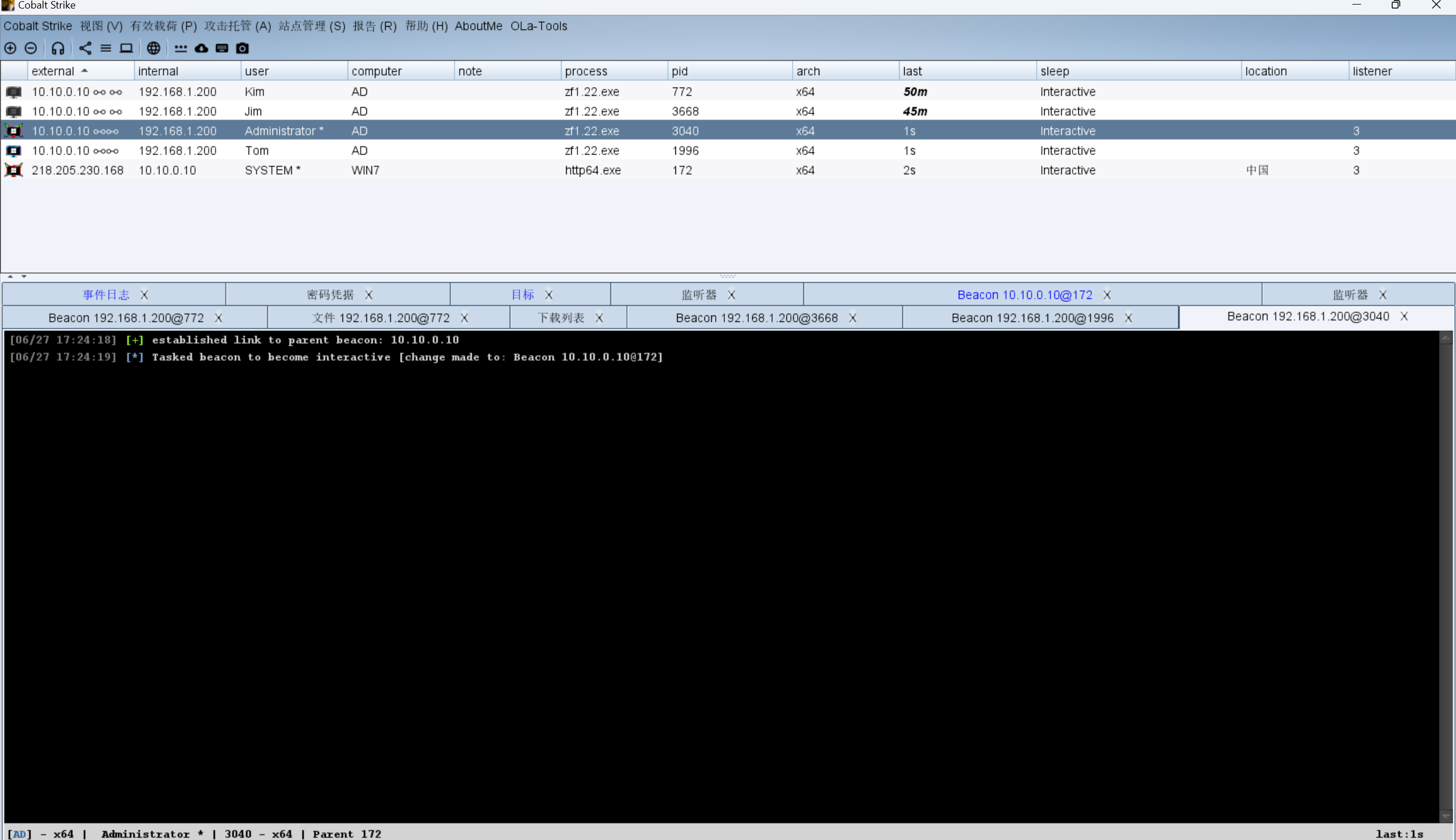The image size is (1456, 840).
Task: Open the 视图 (V) menu
Action: pyautogui.click(x=101, y=26)
